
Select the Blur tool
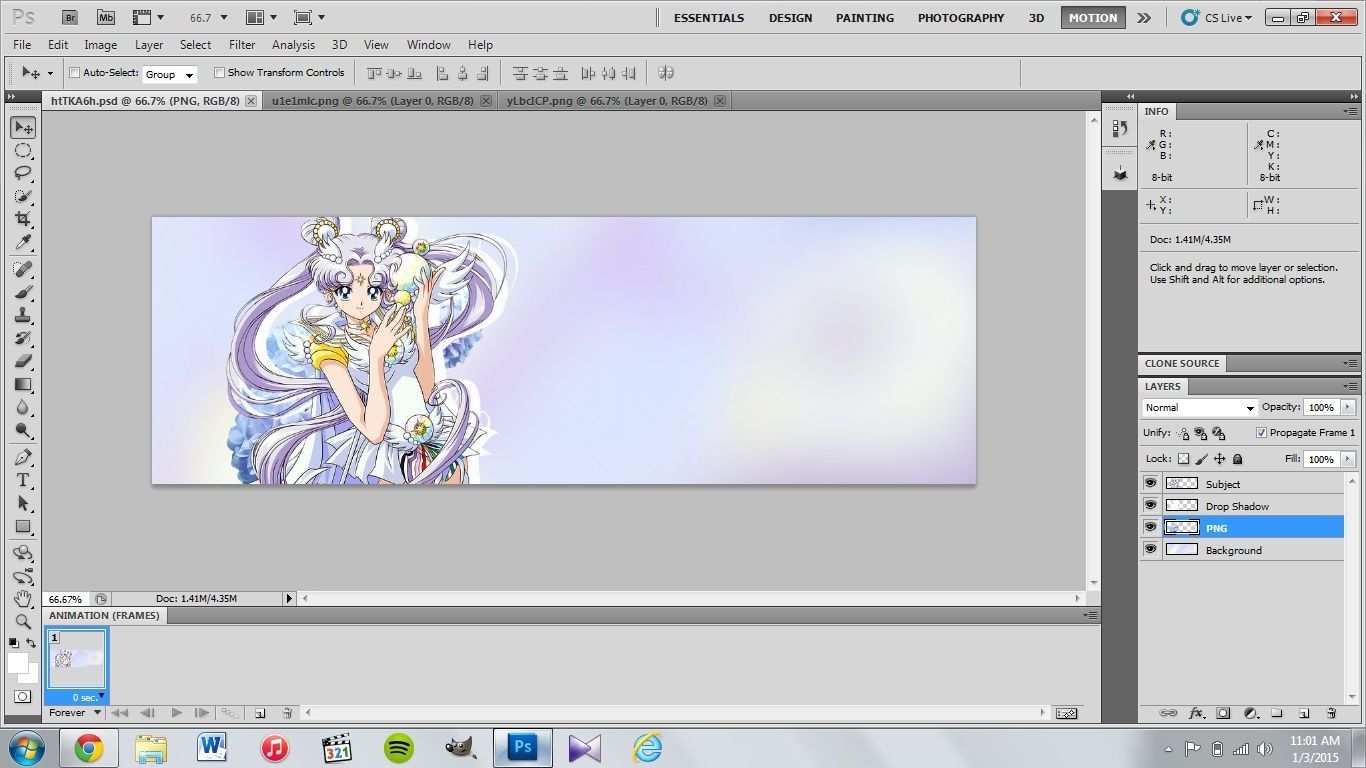click(x=23, y=408)
